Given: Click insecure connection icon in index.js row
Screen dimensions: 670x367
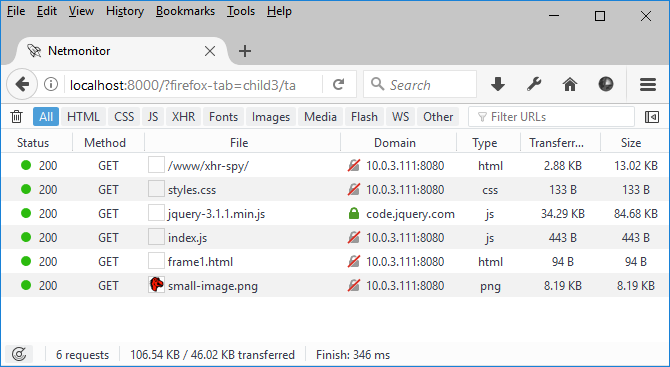Looking at the screenshot, I should [x=353, y=237].
